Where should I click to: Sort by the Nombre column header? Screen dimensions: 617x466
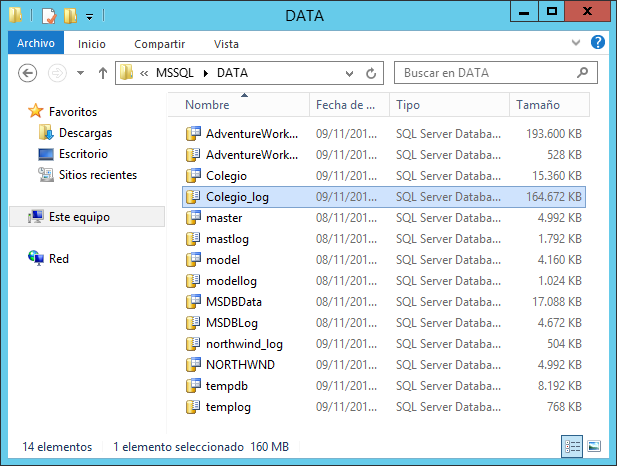pyautogui.click(x=239, y=105)
